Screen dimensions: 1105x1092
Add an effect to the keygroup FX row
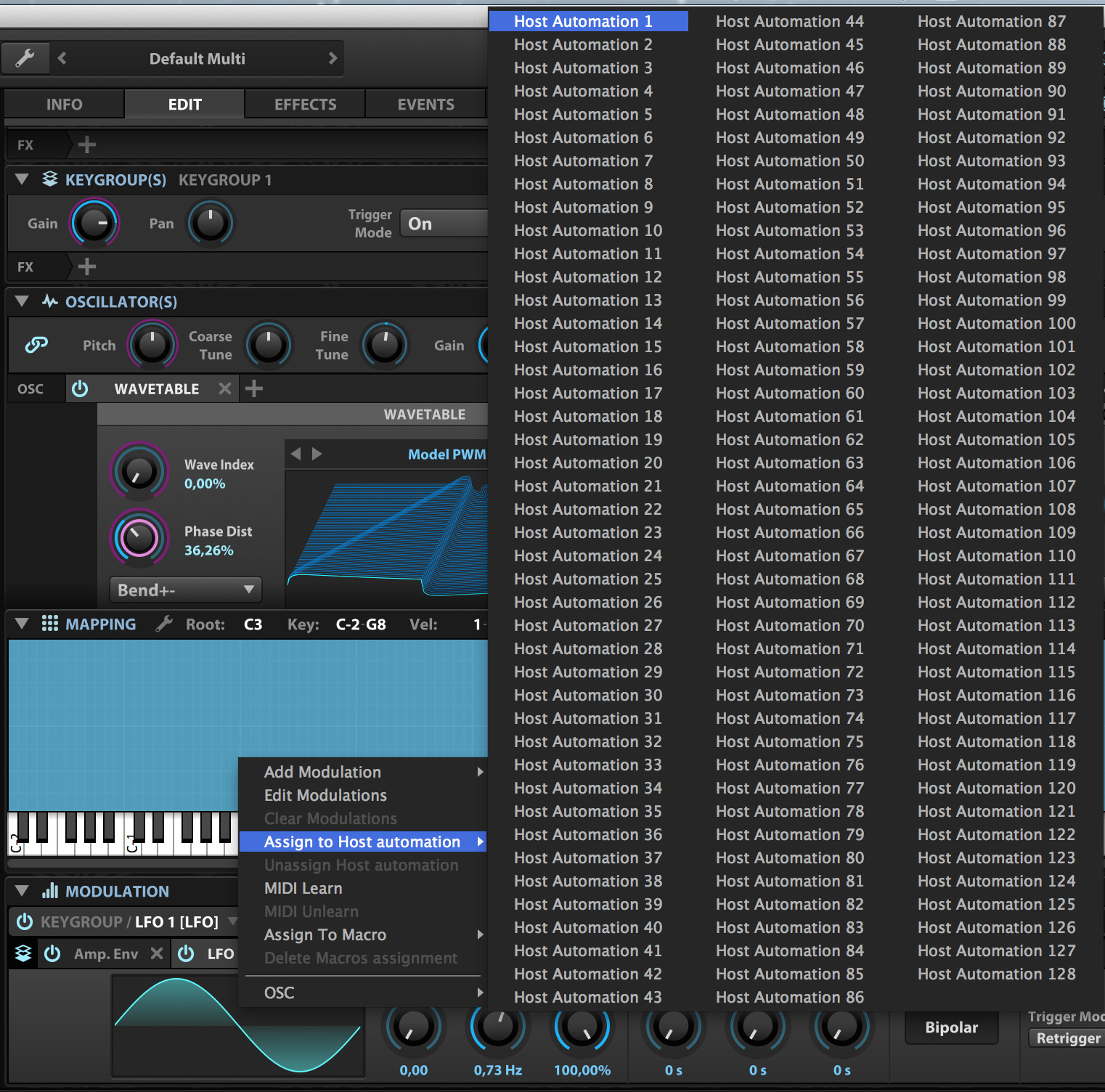(87, 267)
